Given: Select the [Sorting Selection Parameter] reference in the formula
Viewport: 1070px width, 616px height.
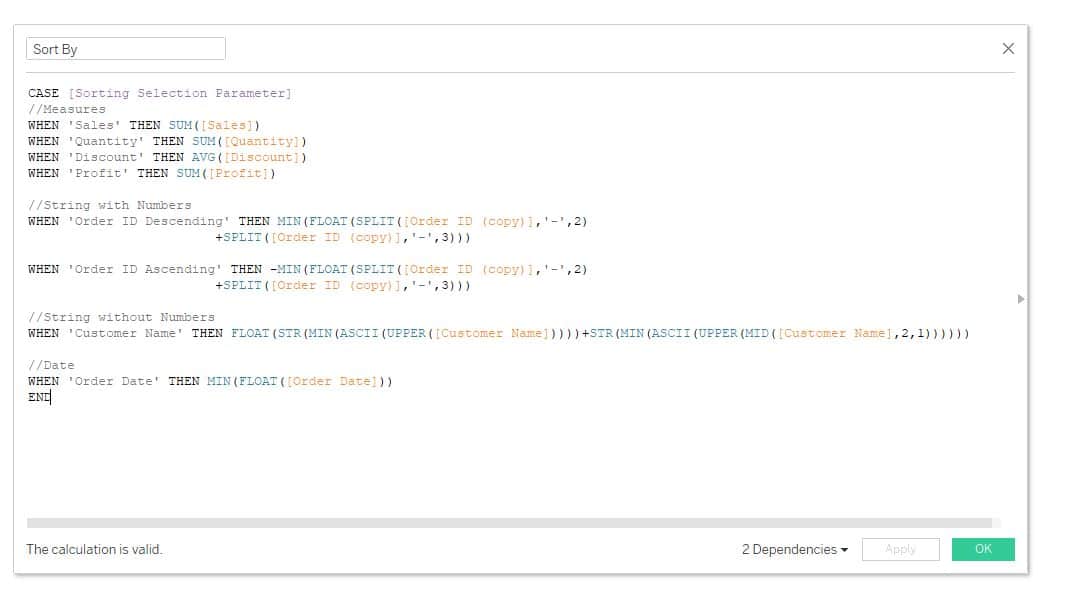Looking at the screenshot, I should point(180,93).
